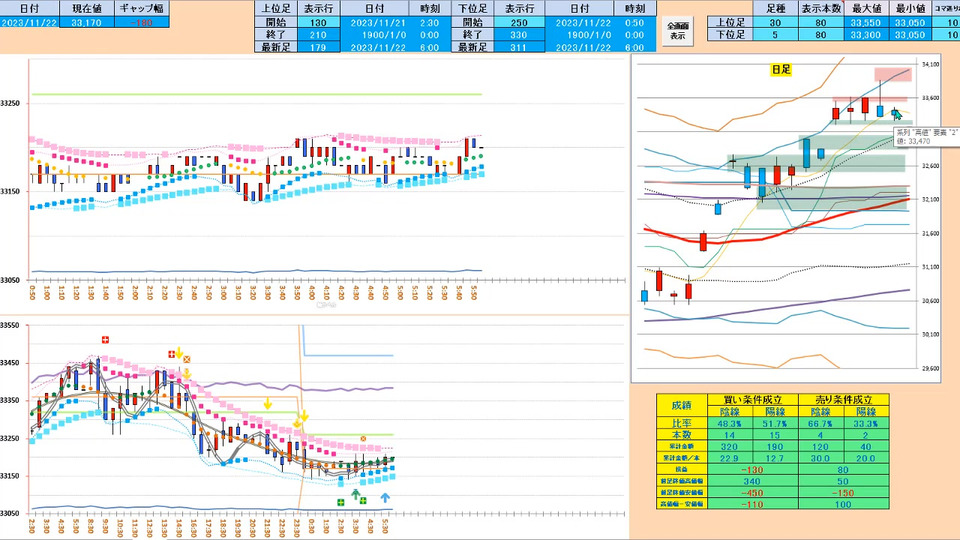
Task: Click 足種 value 5 for 下位足
Action: tap(775, 35)
